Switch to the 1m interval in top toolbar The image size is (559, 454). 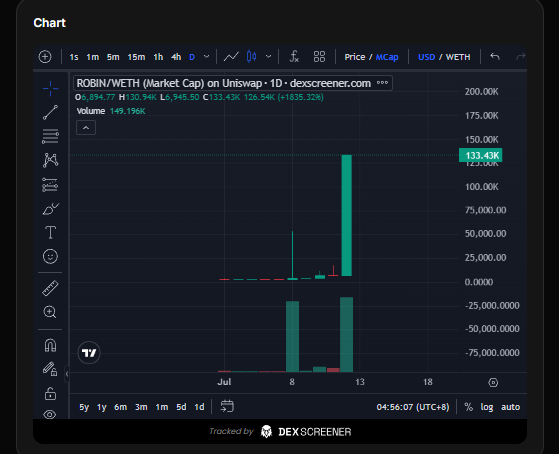coord(93,57)
